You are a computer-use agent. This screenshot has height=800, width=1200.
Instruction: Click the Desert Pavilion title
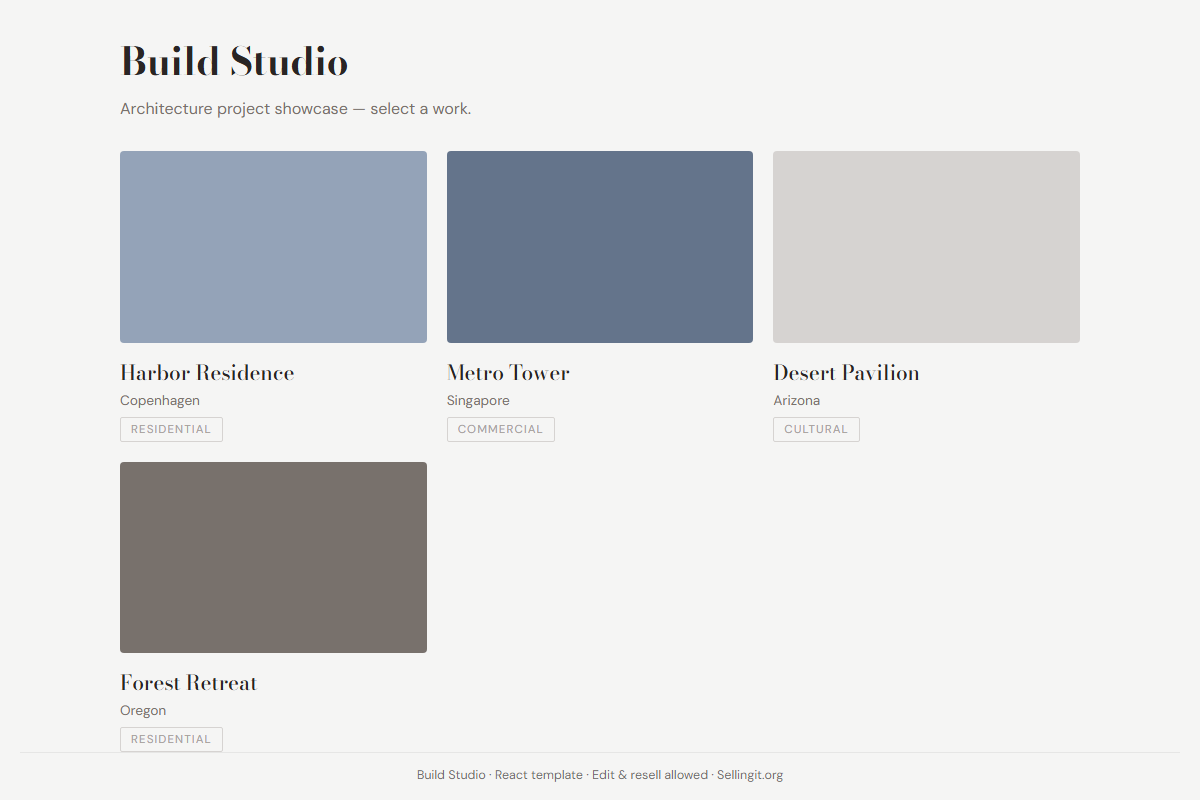pyautogui.click(x=846, y=373)
